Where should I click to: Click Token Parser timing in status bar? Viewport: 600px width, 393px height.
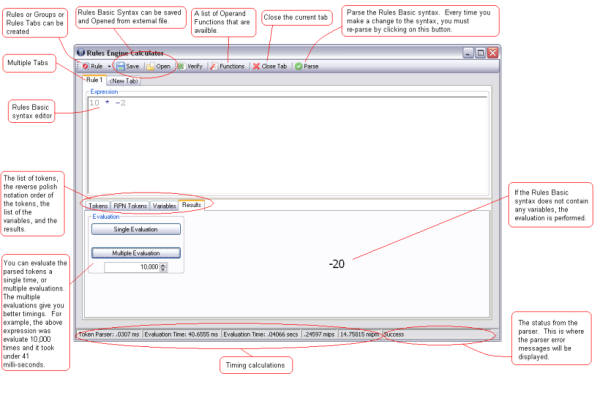click(109, 334)
